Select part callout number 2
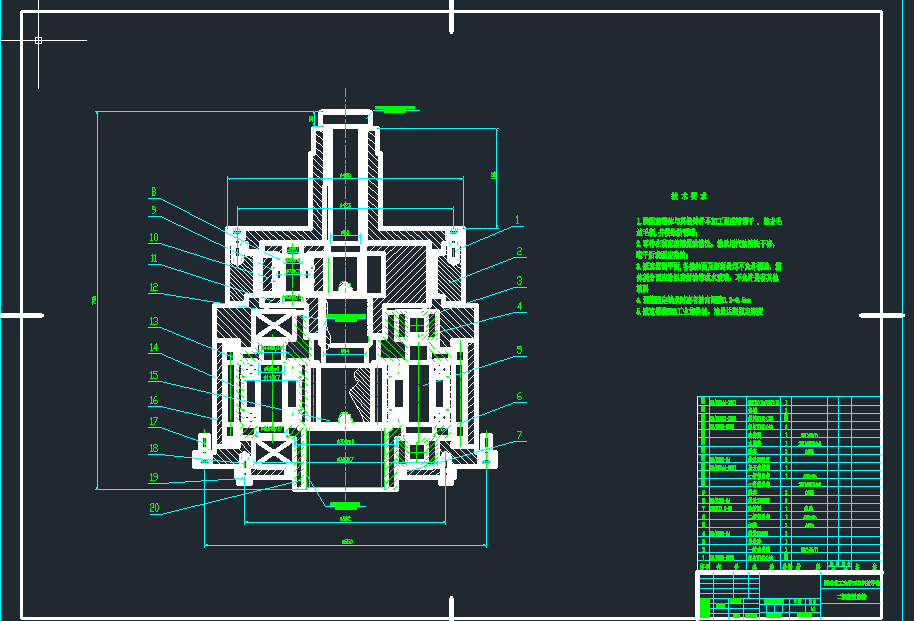 click(519, 251)
